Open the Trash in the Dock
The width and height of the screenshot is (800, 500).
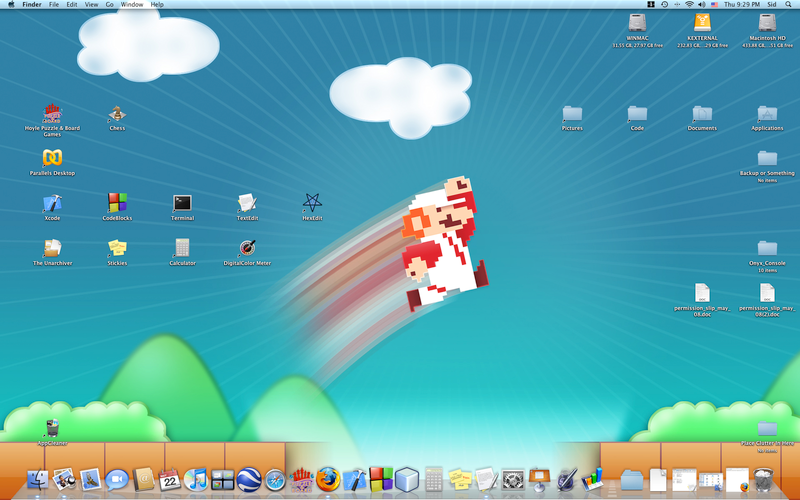pos(763,480)
